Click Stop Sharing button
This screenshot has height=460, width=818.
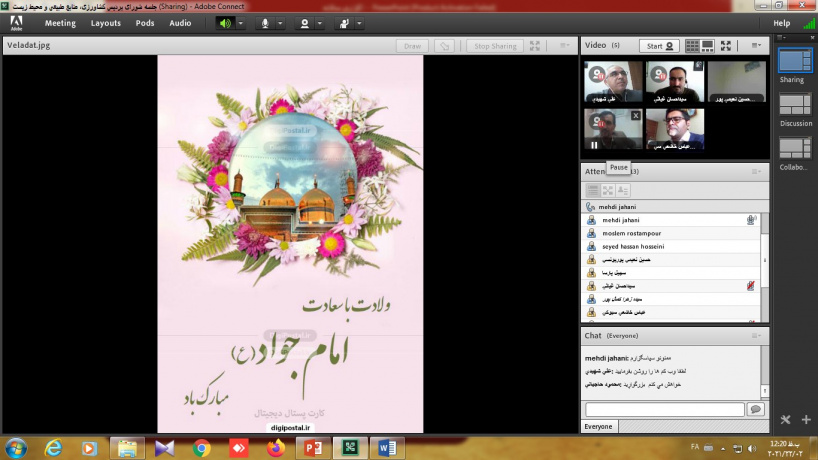coord(495,46)
